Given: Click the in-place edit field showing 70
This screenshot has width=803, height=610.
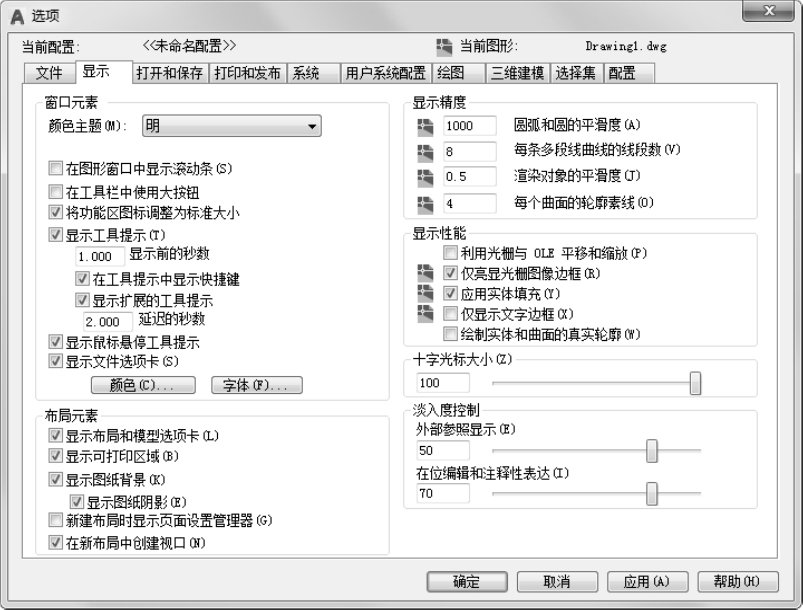Looking at the screenshot, I should pos(443,494).
